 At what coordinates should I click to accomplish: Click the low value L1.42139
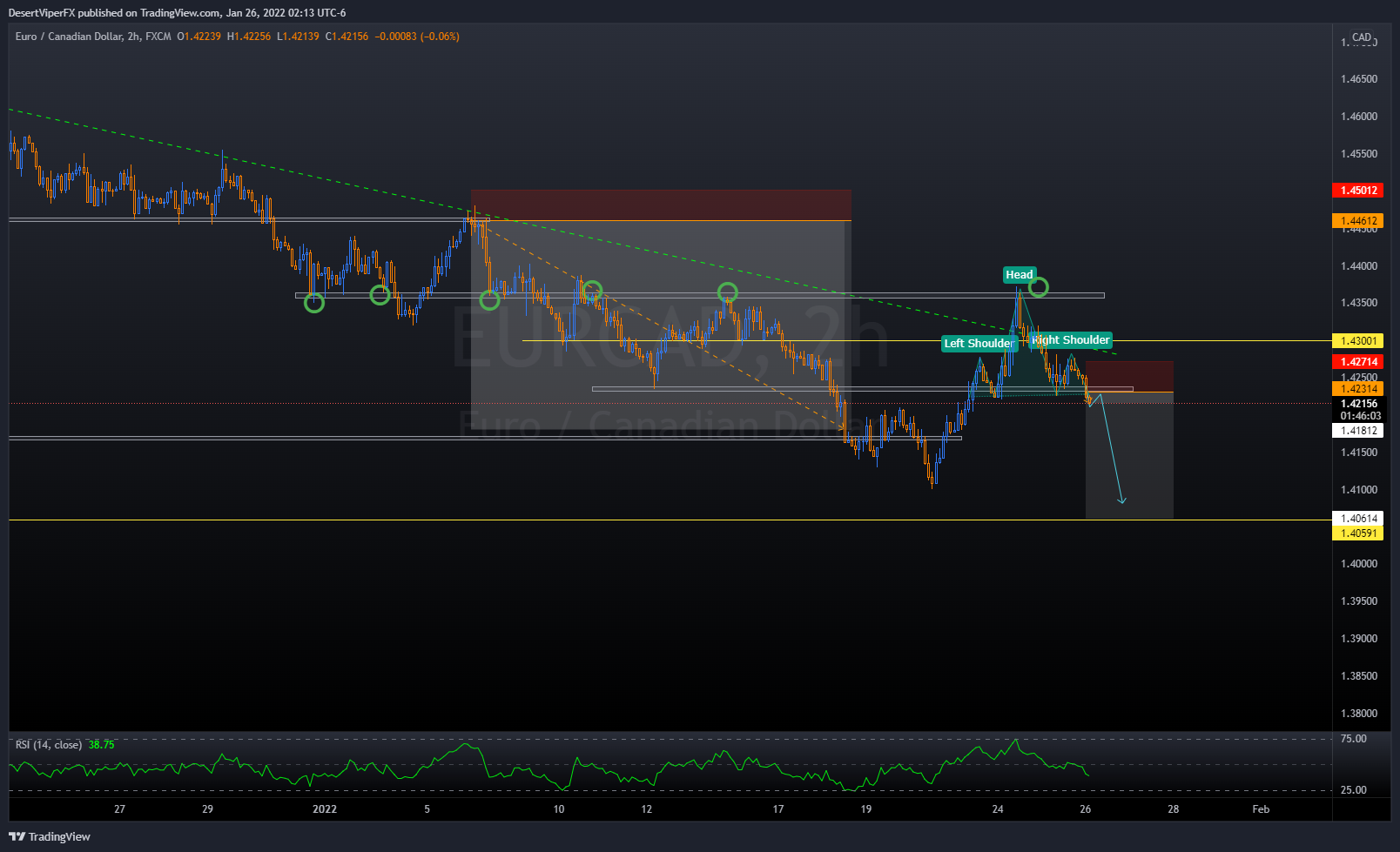point(298,37)
